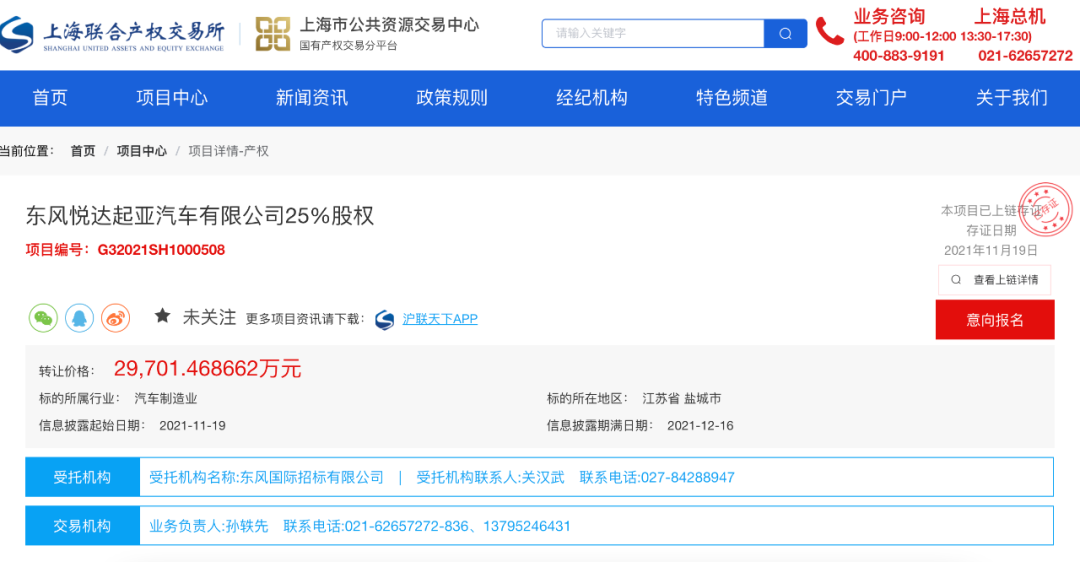The width and height of the screenshot is (1080, 562).
Task: Click the transfer price 29,701.468662万元
Action: tap(207, 369)
